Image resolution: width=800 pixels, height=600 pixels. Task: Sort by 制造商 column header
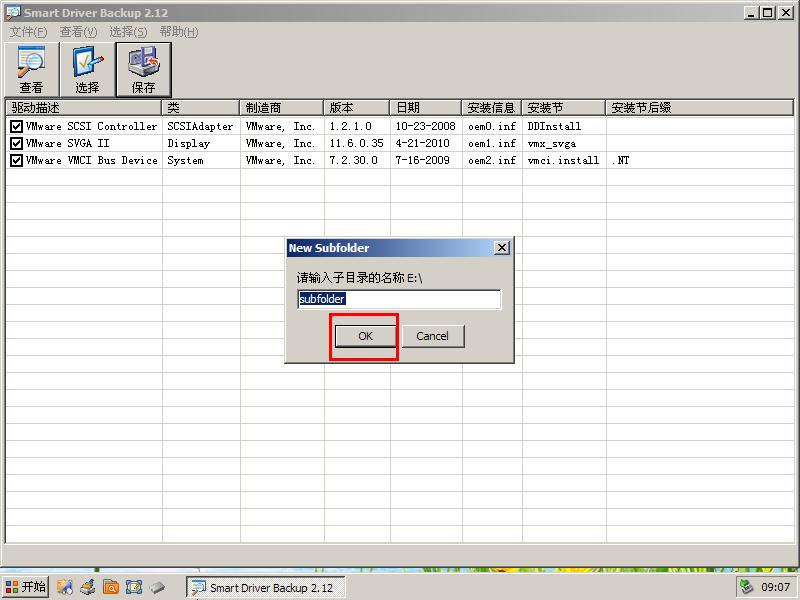click(x=282, y=108)
